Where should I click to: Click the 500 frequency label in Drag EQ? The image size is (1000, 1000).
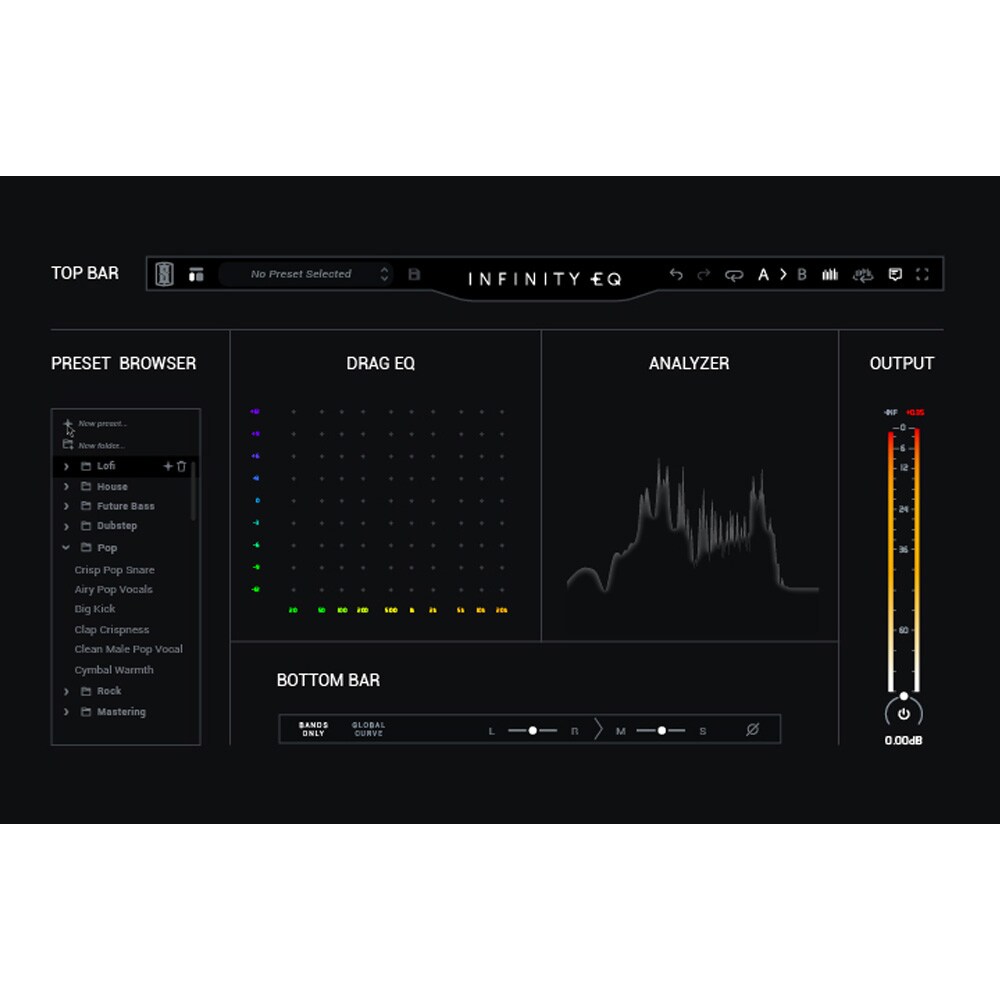click(x=391, y=610)
